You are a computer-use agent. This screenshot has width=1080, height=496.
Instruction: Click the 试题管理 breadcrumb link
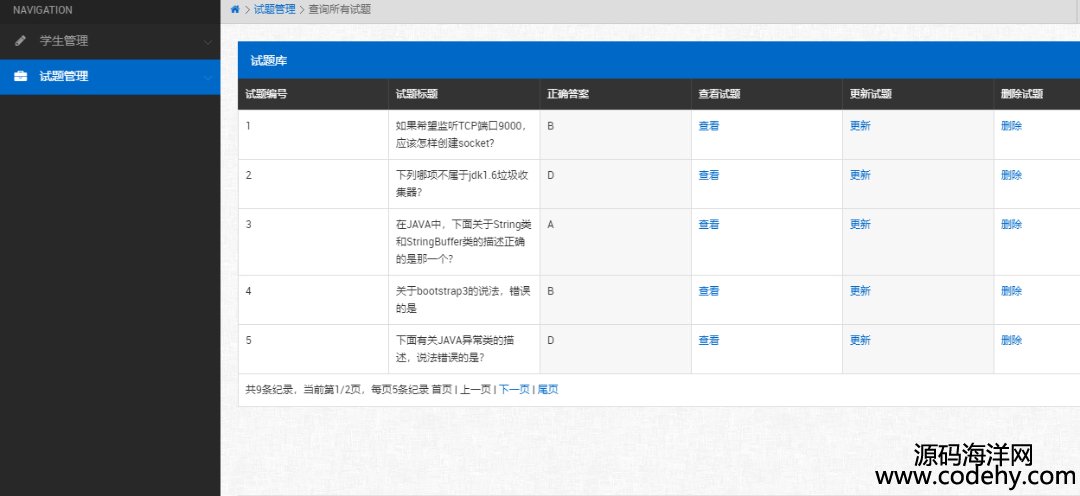(274, 10)
